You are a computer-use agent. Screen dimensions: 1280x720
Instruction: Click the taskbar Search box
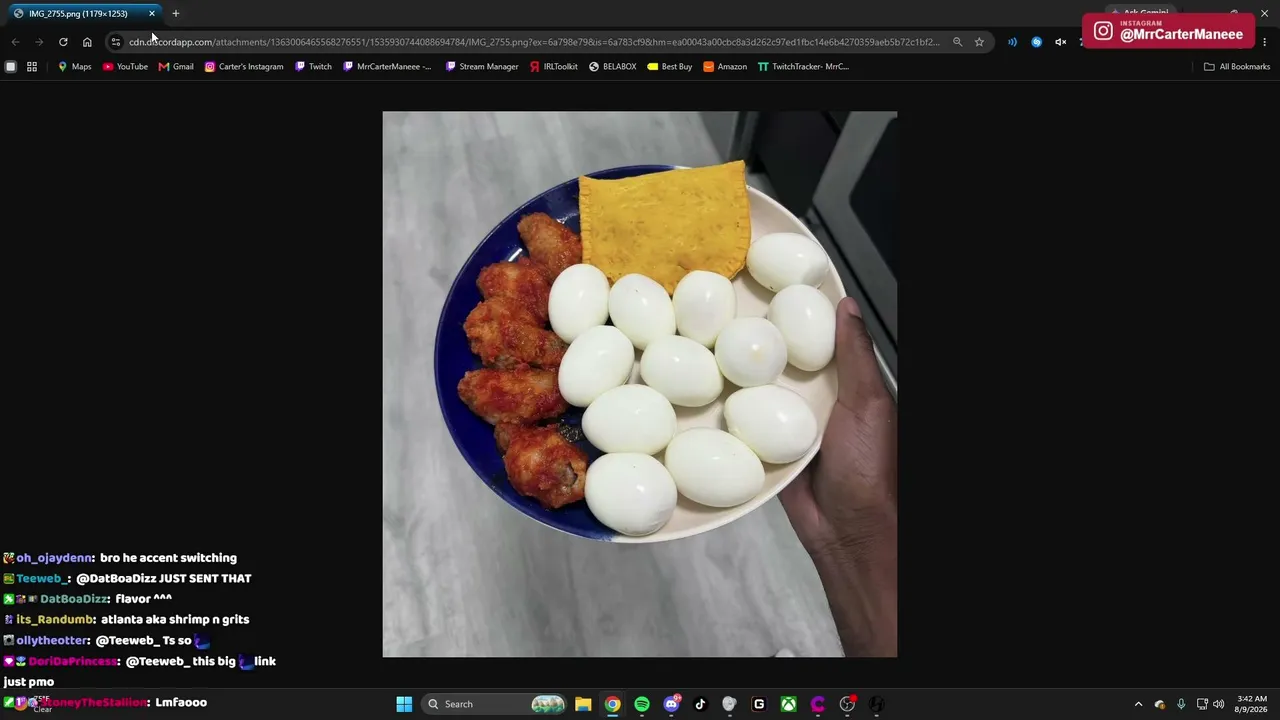tap(495, 704)
